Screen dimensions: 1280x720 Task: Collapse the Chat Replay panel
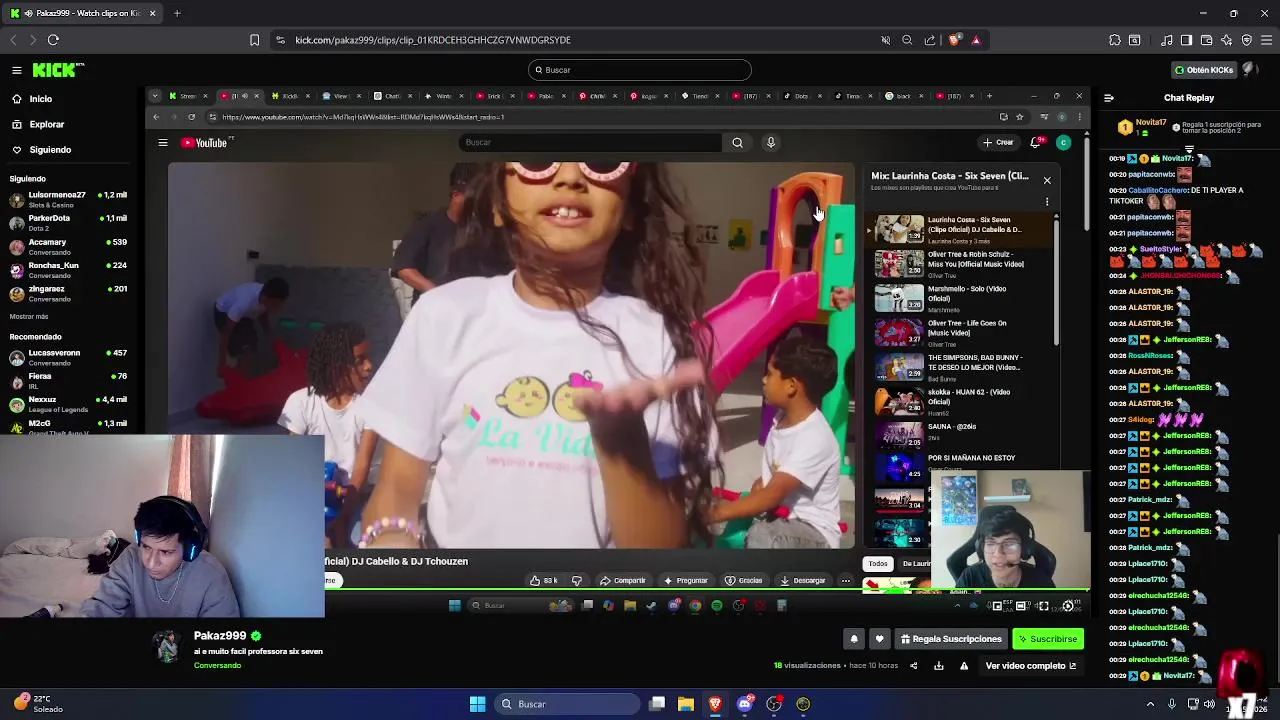pyautogui.click(x=1108, y=98)
